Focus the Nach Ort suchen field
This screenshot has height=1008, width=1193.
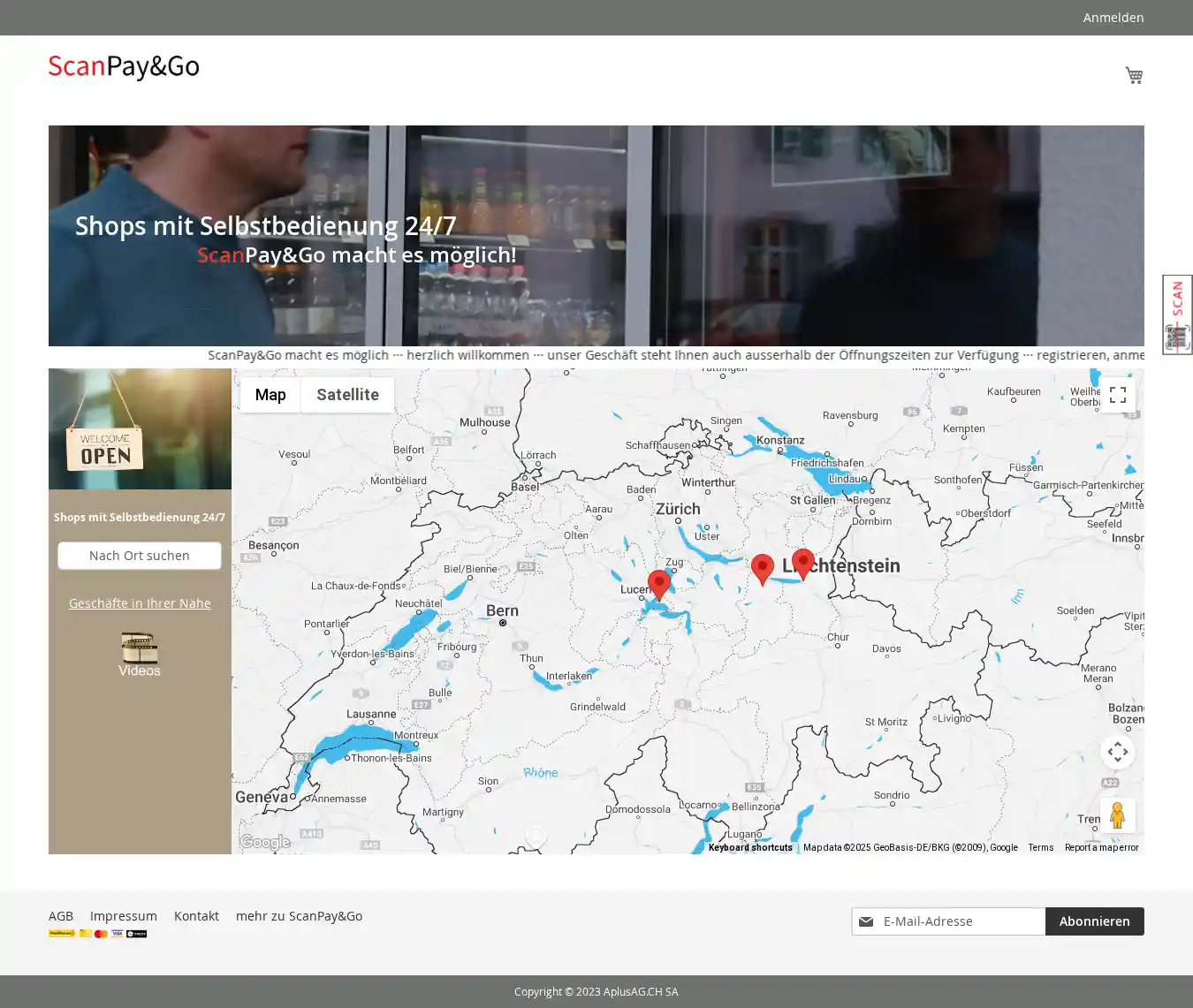coord(140,556)
